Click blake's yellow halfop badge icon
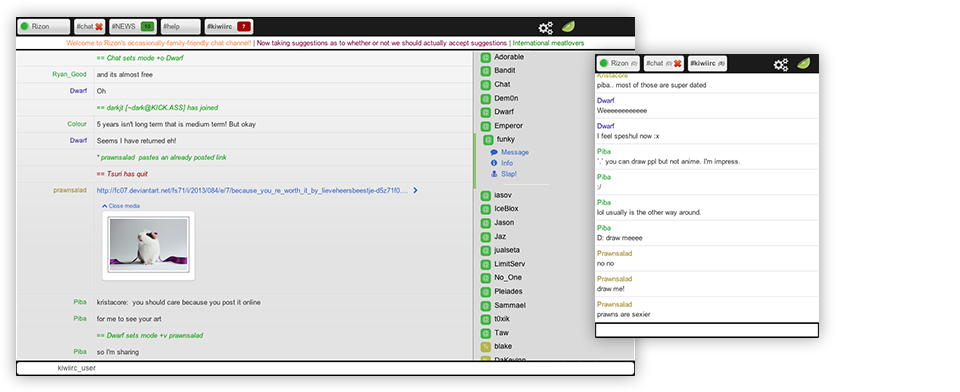The height and width of the screenshot is (392, 960). click(x=486, y=347)
